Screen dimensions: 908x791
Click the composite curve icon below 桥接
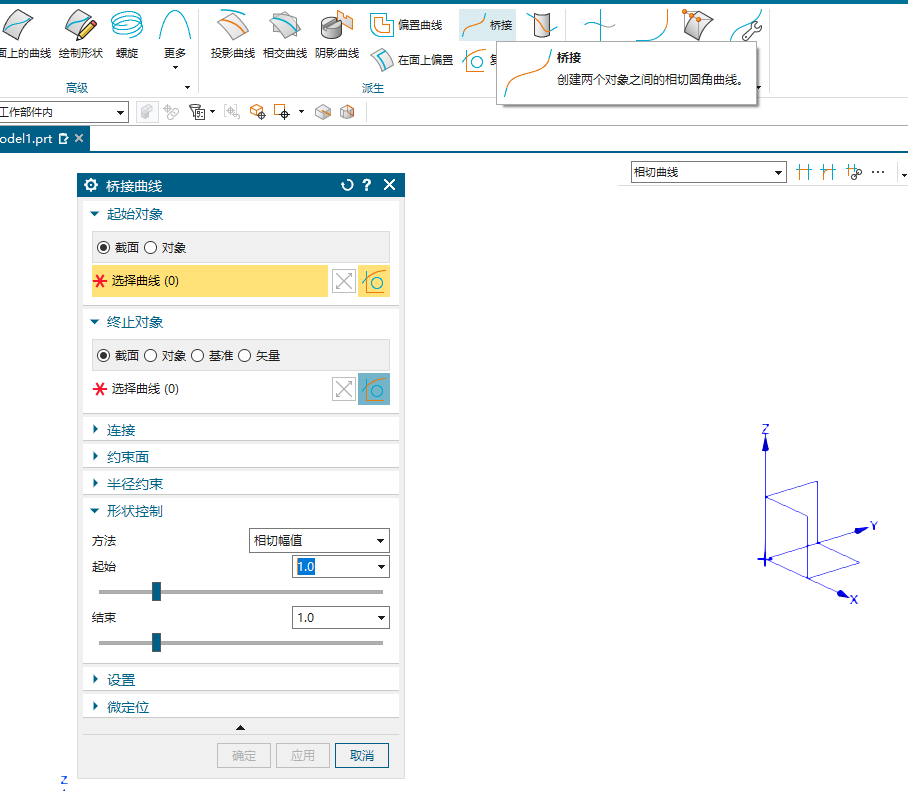474,60
